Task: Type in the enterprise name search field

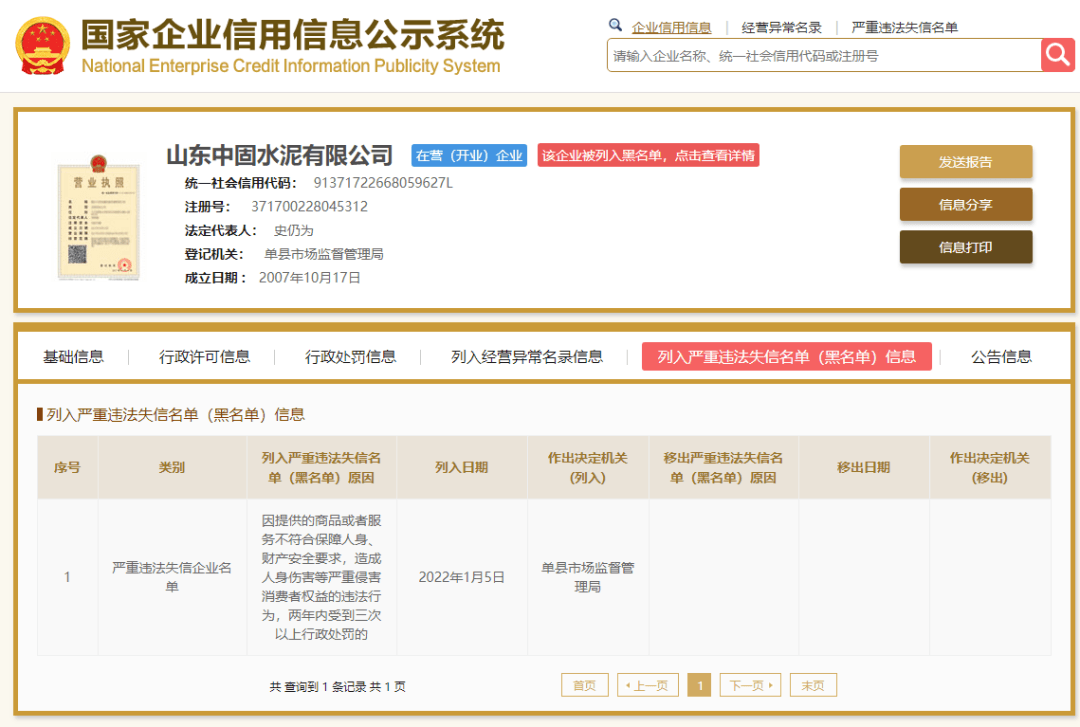Action: click(x=822, y=56)
